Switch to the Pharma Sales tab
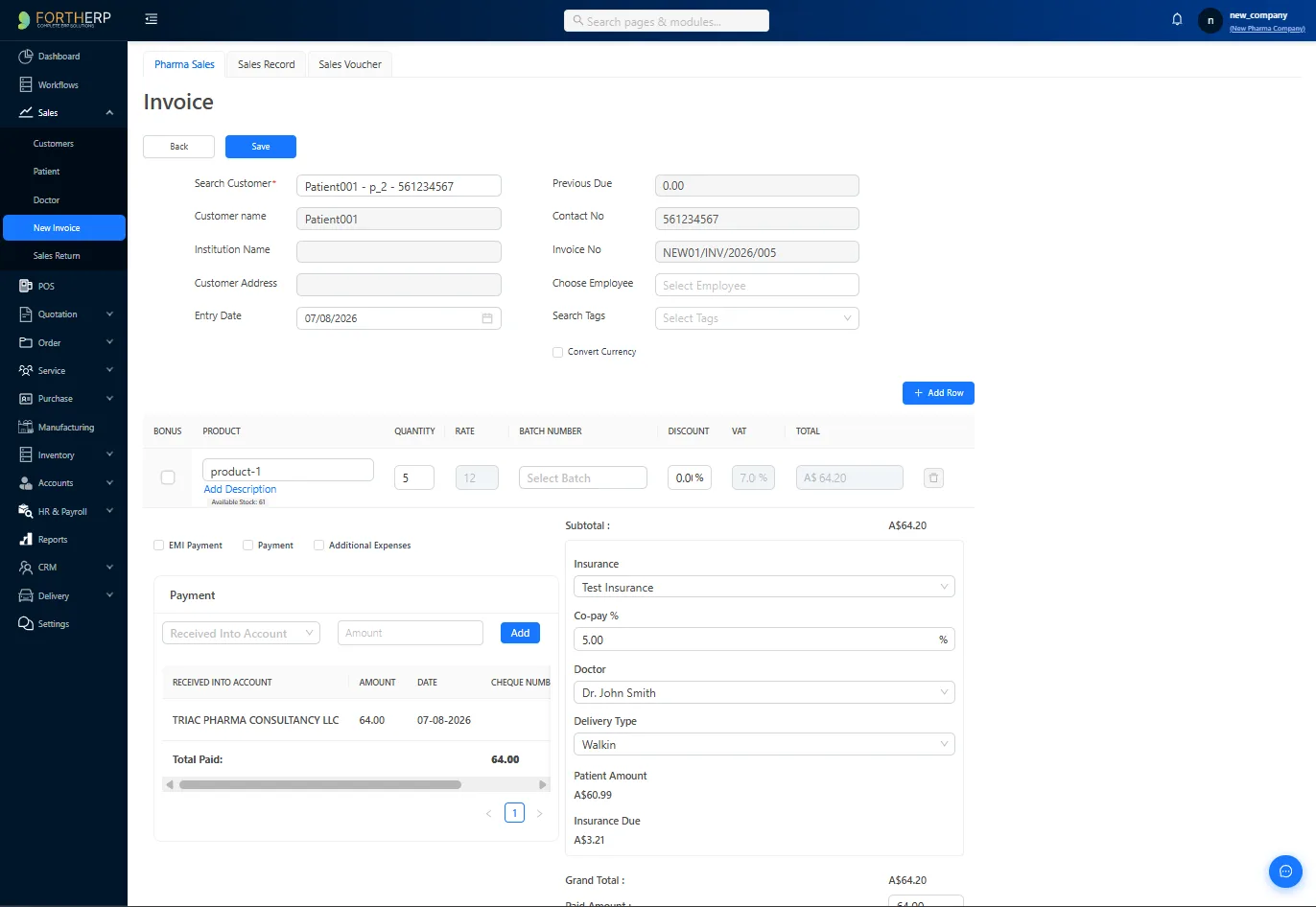The image size is (1316, 907). [184, 64]
